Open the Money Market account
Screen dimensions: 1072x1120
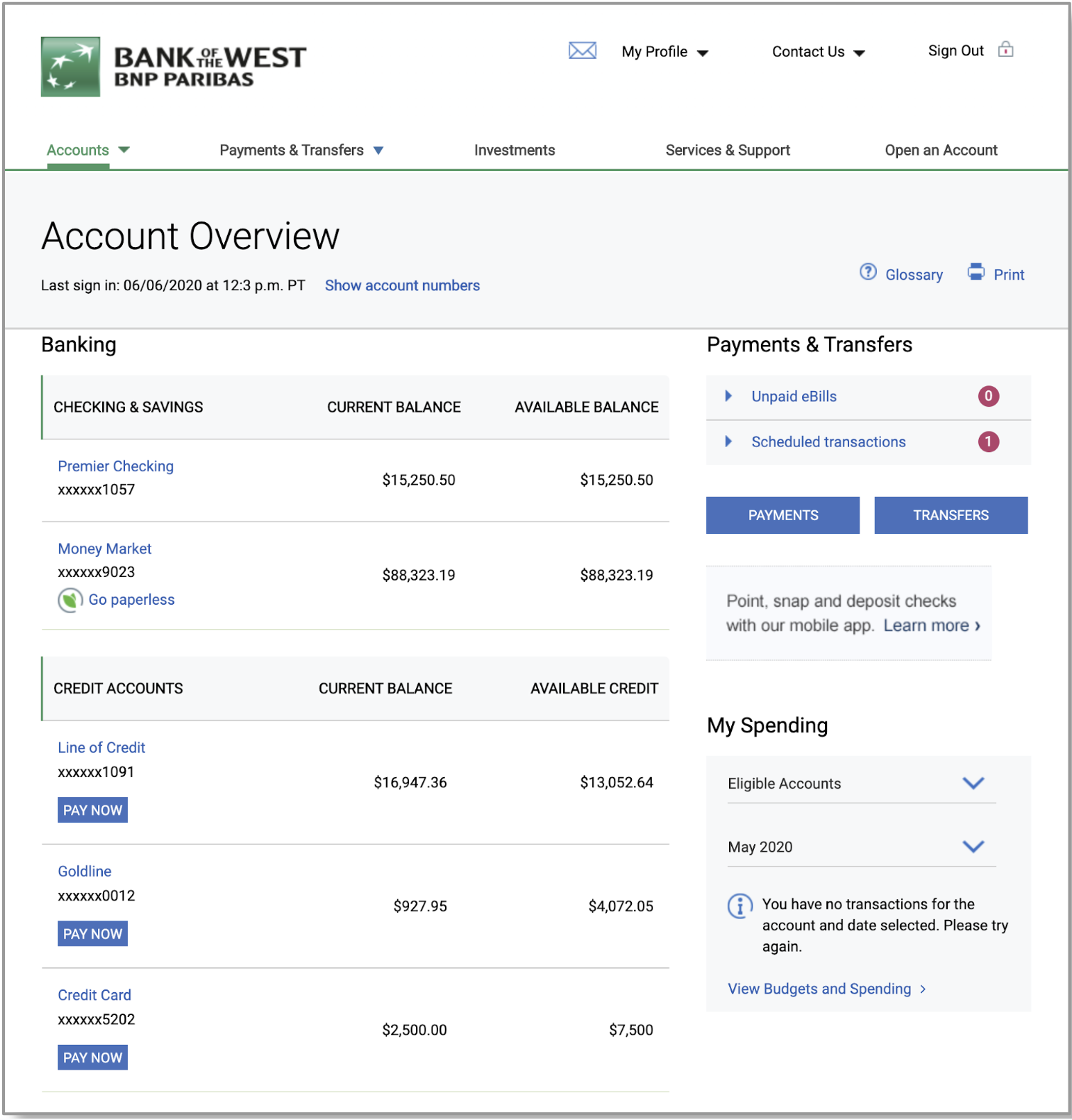(x=104, y=549)
